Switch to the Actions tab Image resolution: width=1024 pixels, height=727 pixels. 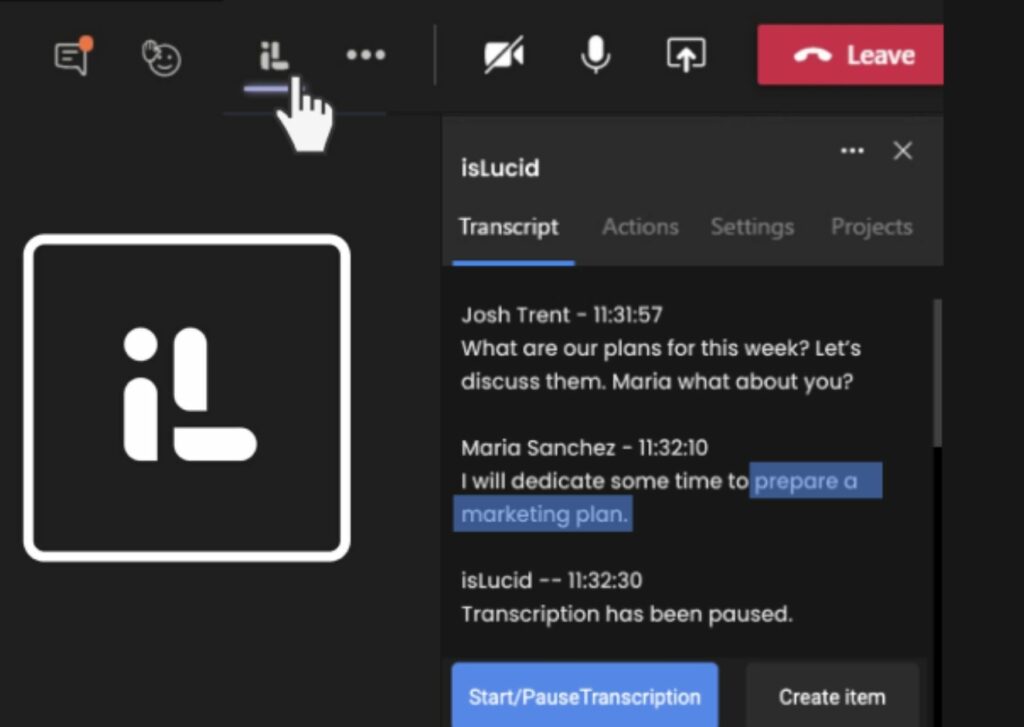coord(640,227)
